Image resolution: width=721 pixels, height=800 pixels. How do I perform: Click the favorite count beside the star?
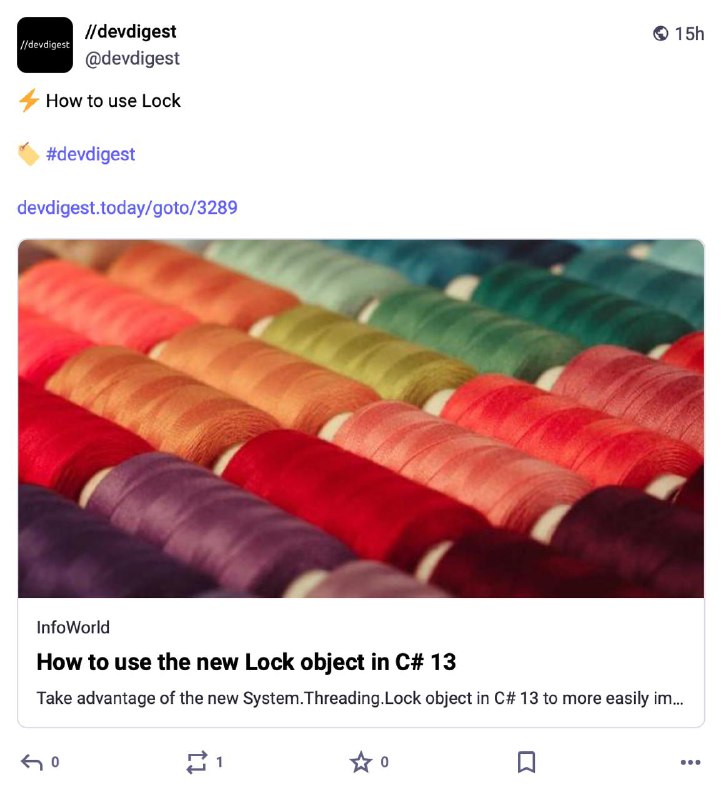point(384,762)
